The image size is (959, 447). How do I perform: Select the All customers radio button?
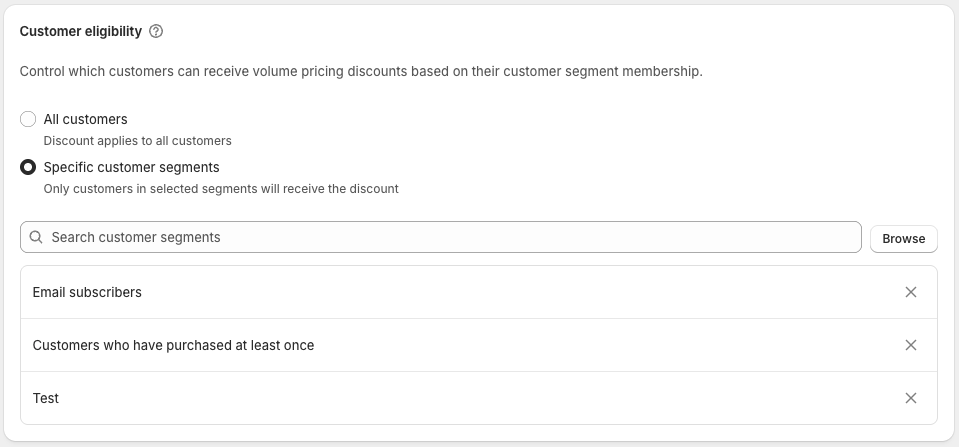click(x=28, y=119)
